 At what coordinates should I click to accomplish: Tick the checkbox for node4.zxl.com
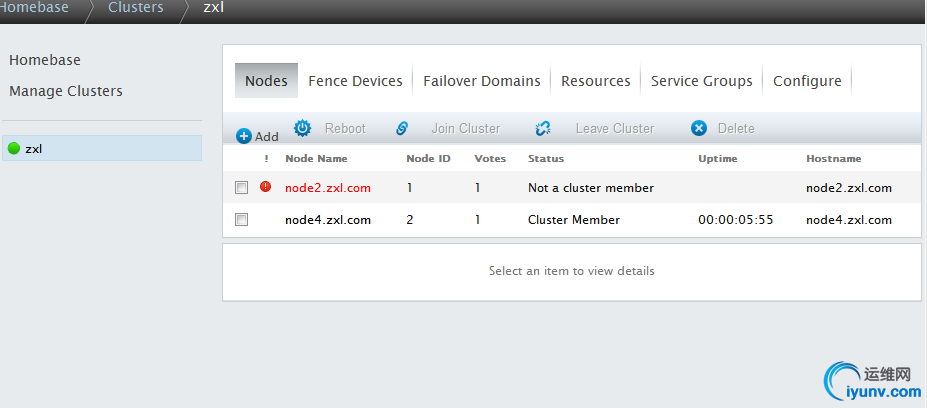click(x=241, y=220)
